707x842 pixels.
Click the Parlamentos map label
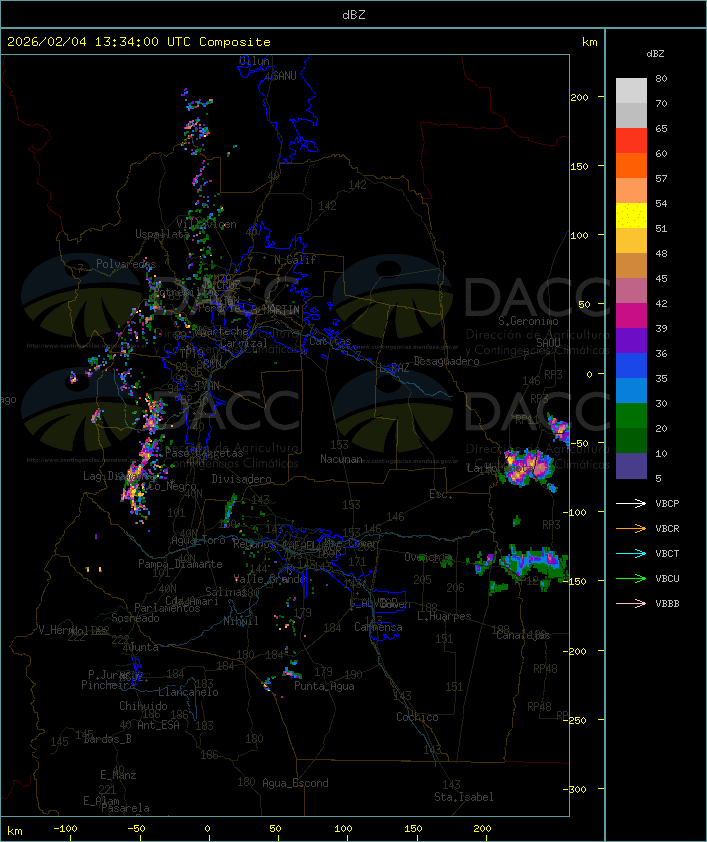pyautogui.click(x=167, y=608)
